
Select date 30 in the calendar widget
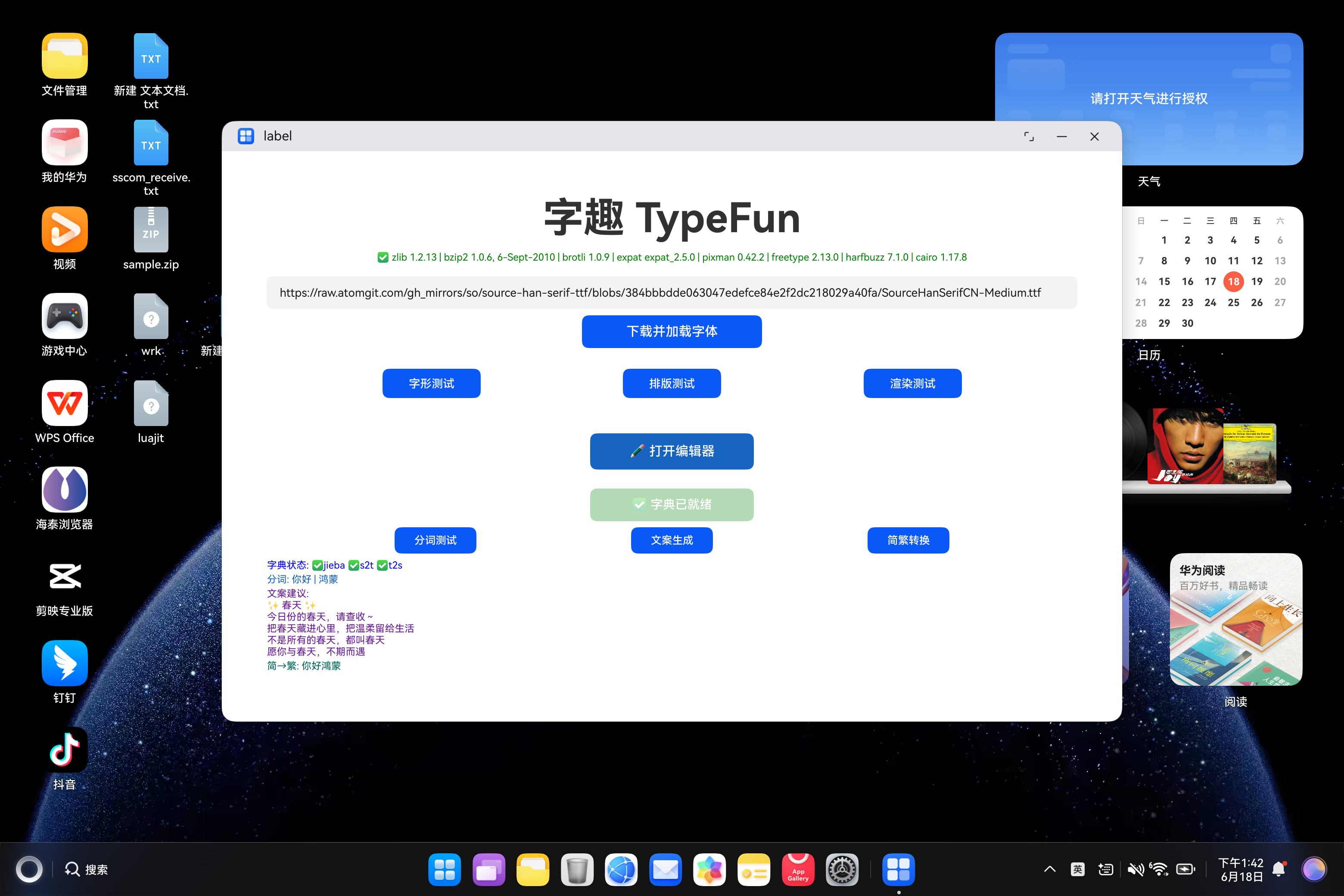[x=1188, y=323]
